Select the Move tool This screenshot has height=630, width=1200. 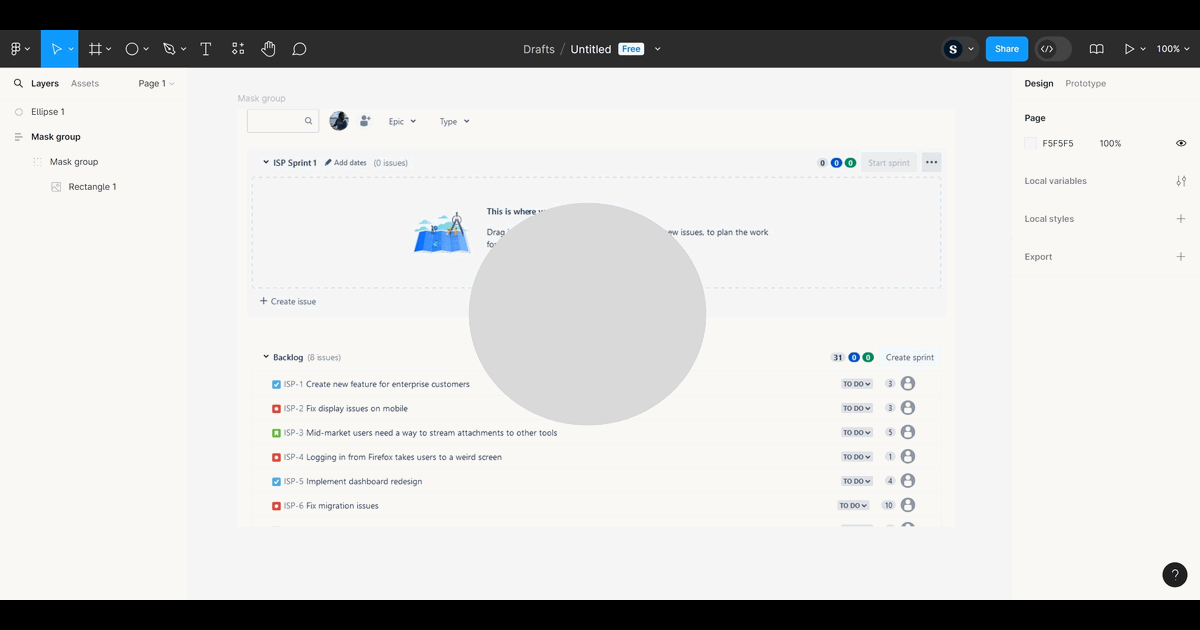click(x=56, y=49)
